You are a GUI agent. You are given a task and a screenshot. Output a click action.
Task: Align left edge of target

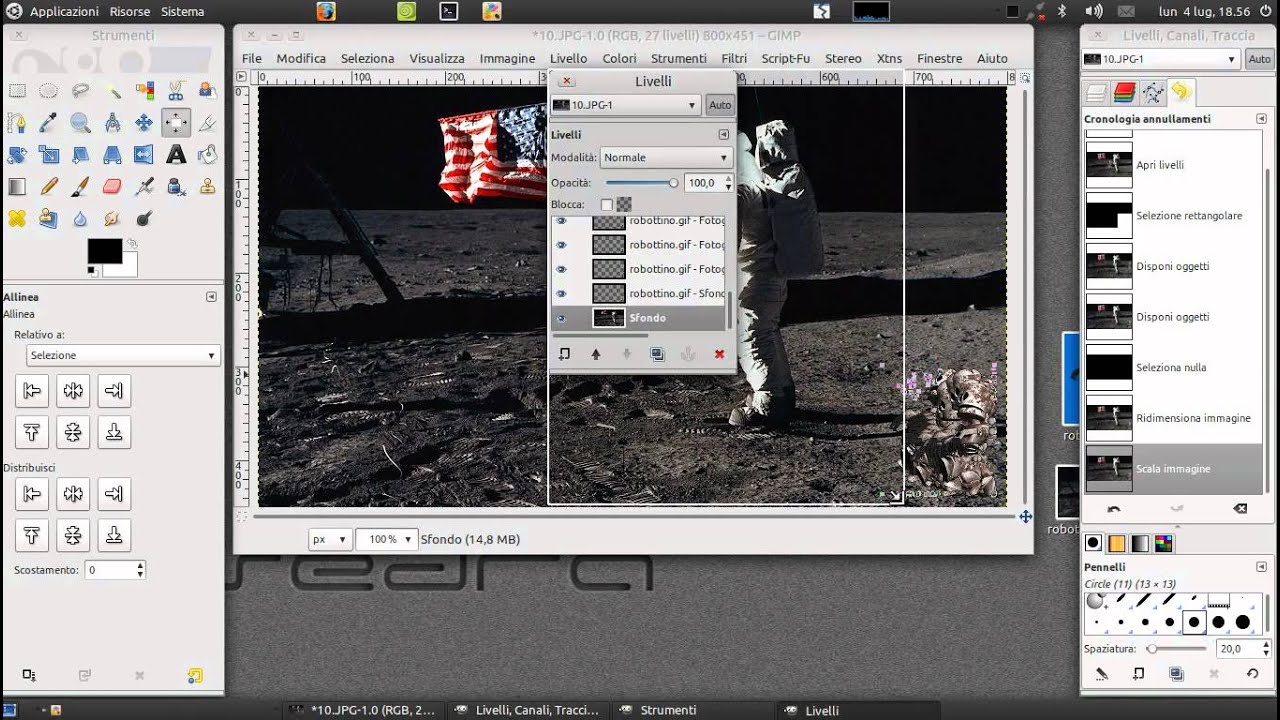pyautogui.click(x=32, y=392)
